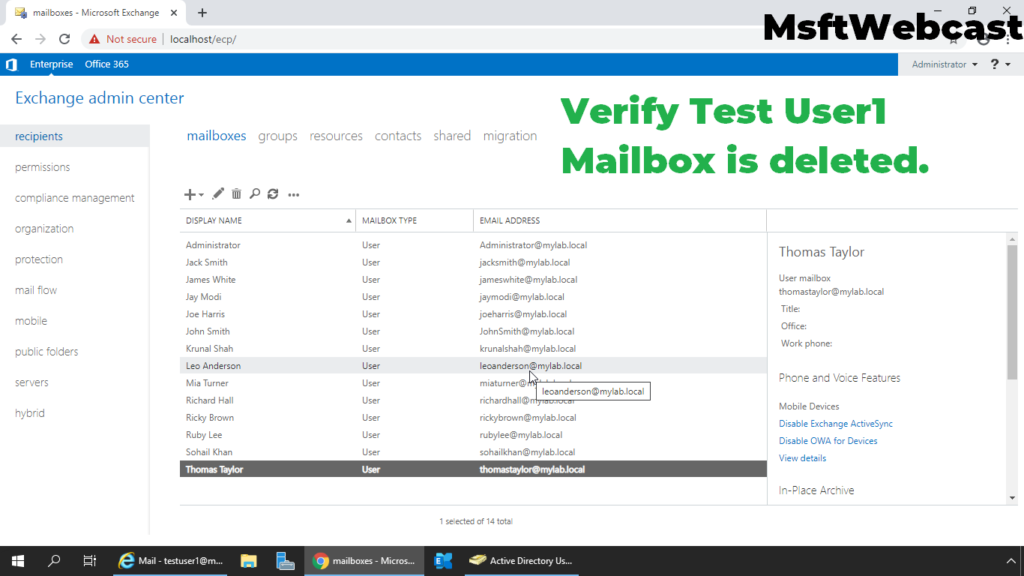Open Exchange shell taskbar icon
The height and width of the screenshot is (576, 1024).
[x=443, y=560]
